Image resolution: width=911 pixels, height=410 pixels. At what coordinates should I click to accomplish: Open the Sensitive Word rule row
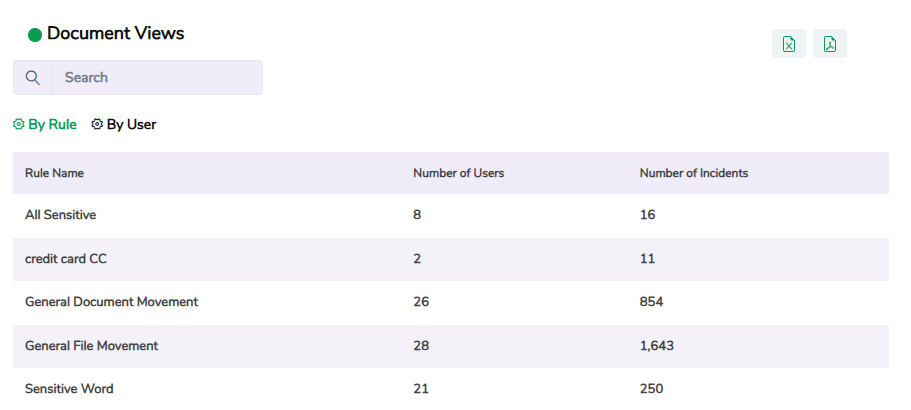69,389
